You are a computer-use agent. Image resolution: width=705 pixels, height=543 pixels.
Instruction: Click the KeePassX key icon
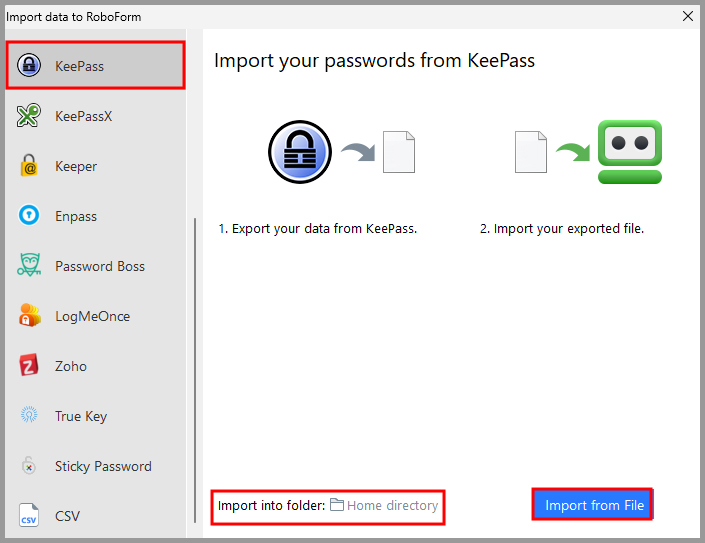(x=29, y=117)
